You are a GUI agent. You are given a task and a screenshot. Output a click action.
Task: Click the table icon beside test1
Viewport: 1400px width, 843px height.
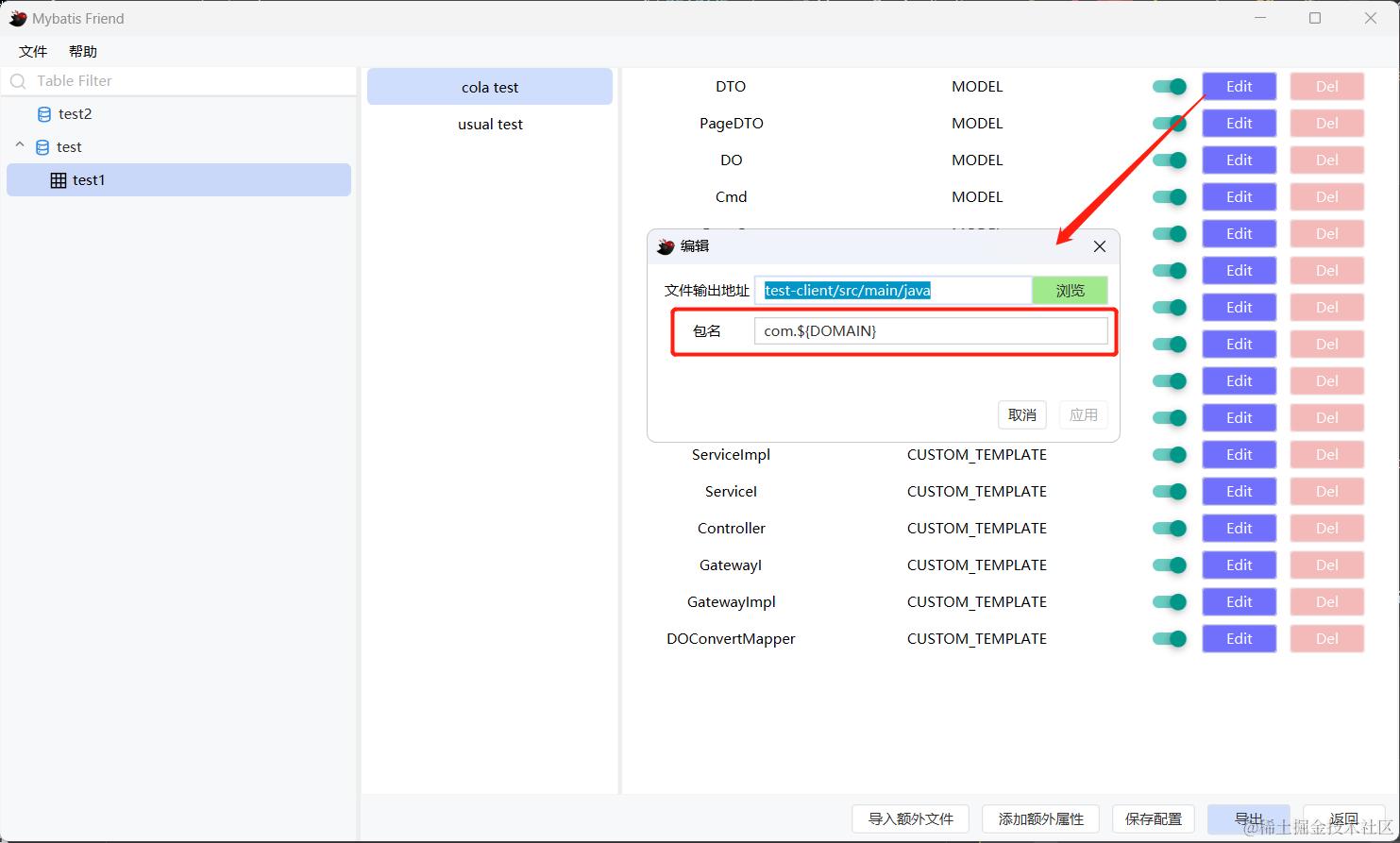tap(58, 180)
